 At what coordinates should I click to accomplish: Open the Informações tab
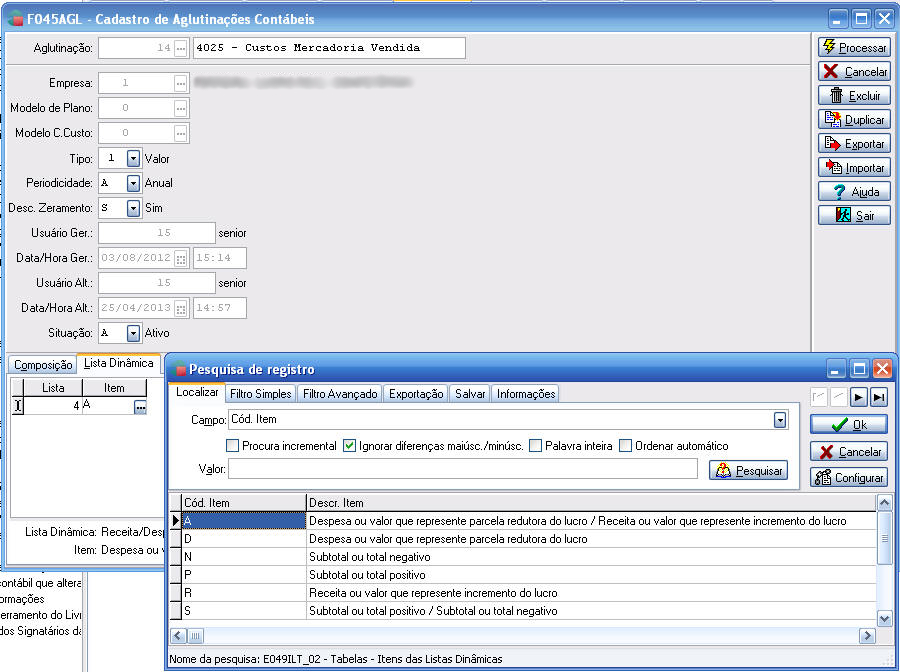[526, 394]
